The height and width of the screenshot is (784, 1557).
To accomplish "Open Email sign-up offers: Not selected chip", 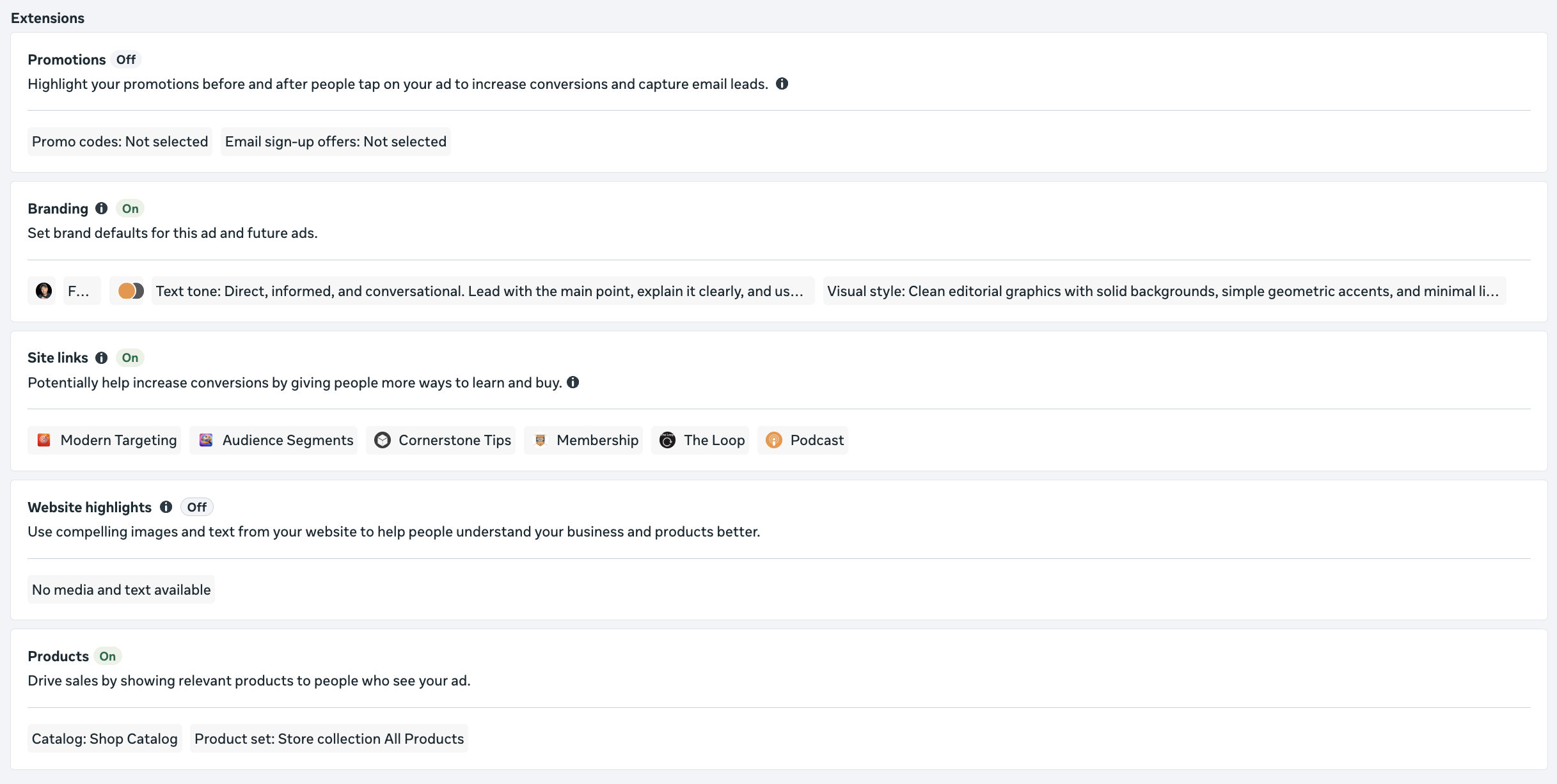I will pos(336,141).
